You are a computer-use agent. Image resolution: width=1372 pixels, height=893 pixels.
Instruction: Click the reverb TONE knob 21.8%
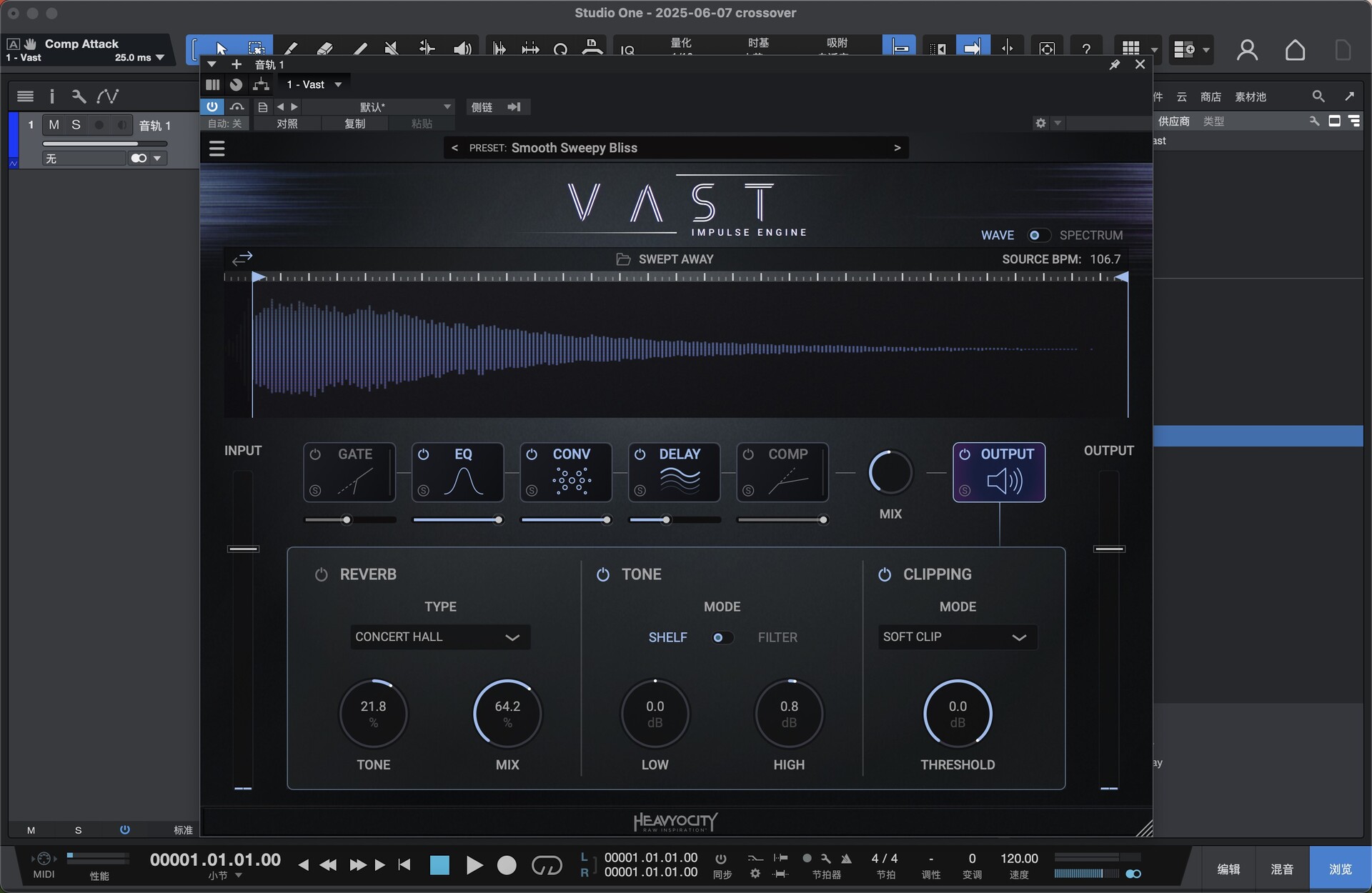pyautogui.click(x=373, y=714)
